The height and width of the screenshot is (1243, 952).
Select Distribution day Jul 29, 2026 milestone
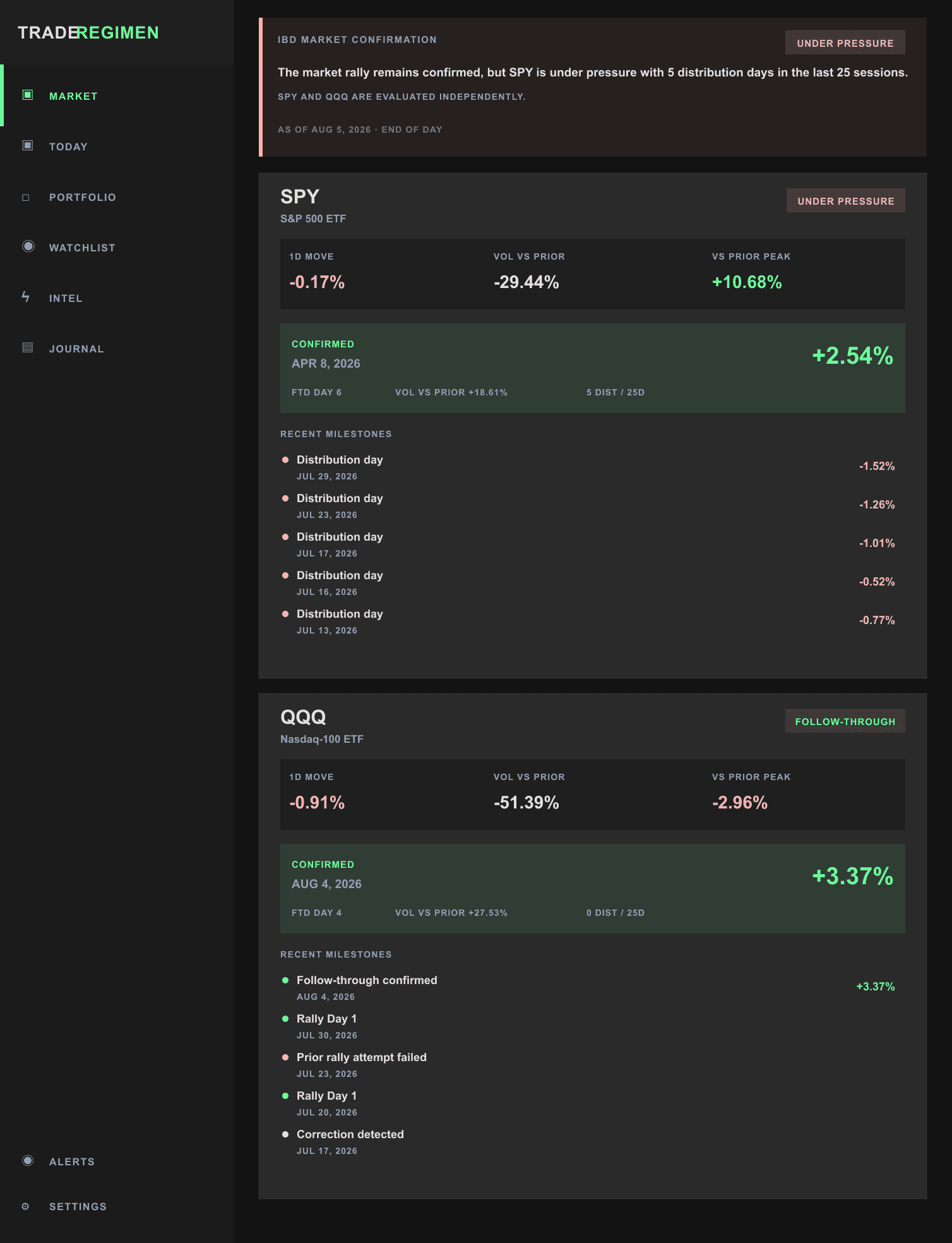tap(588, 467)
